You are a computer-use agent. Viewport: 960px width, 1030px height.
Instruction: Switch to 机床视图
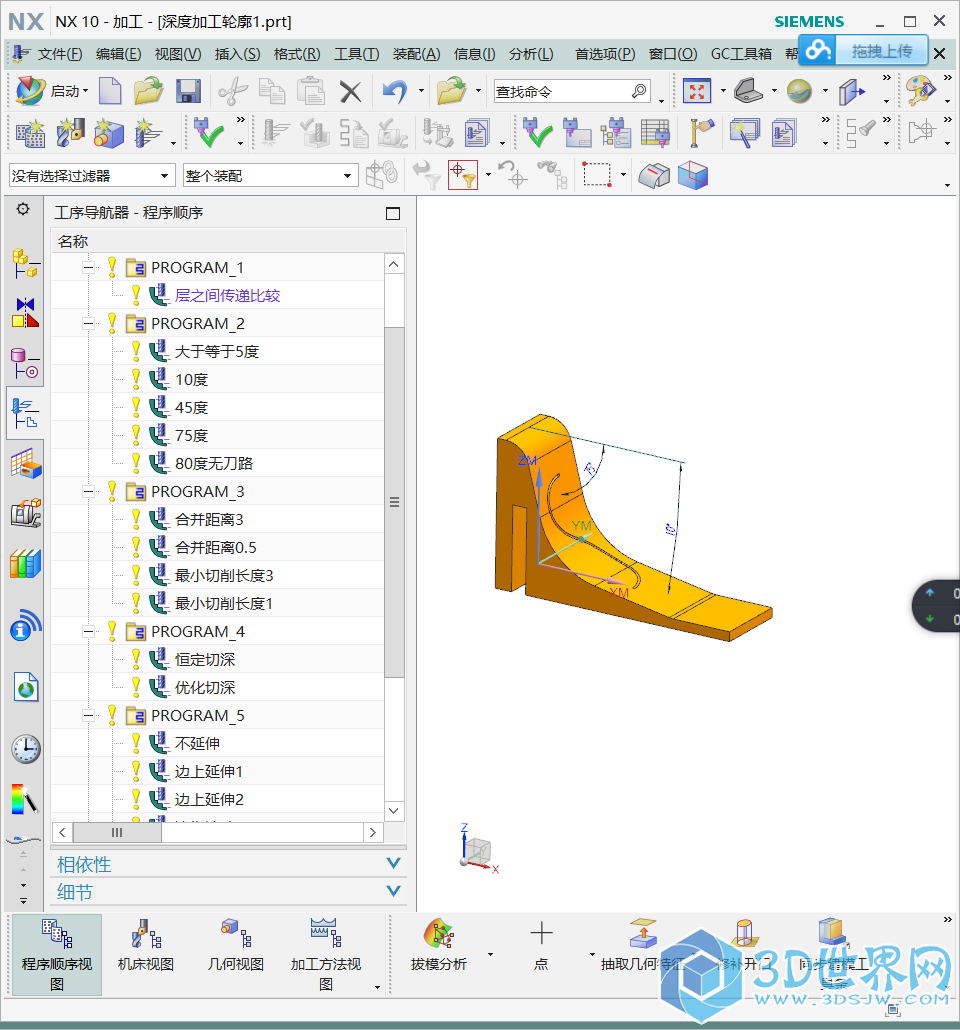(x=146, y=947)
